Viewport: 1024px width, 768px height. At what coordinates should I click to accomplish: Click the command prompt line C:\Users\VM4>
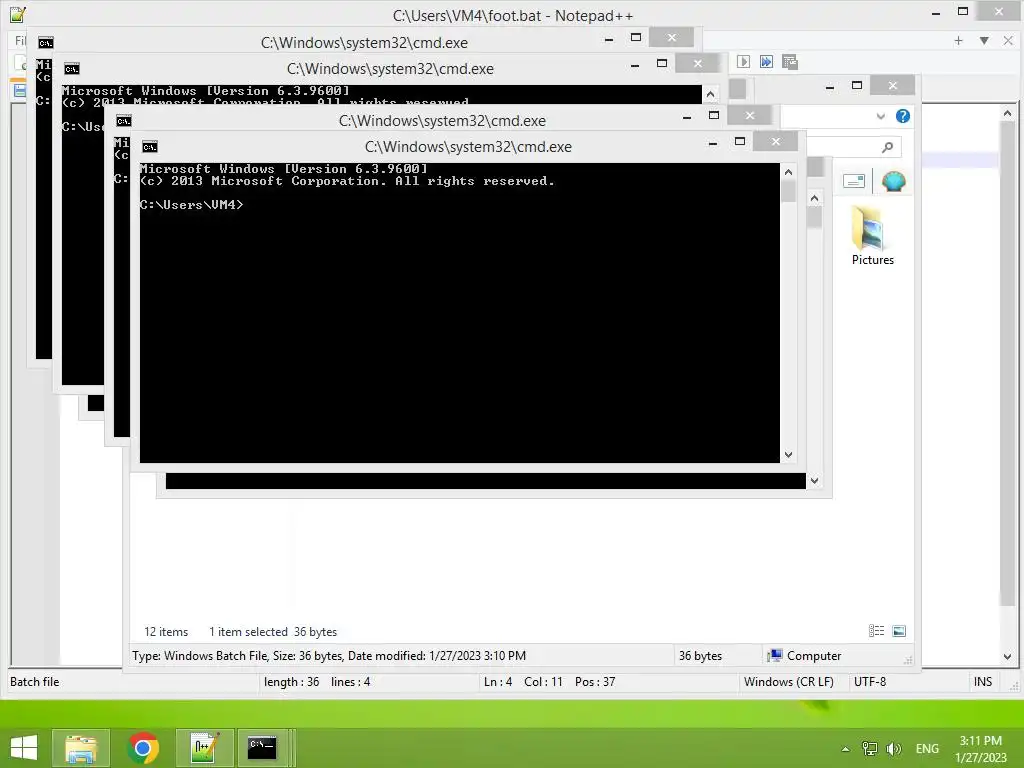pos(191,204)
